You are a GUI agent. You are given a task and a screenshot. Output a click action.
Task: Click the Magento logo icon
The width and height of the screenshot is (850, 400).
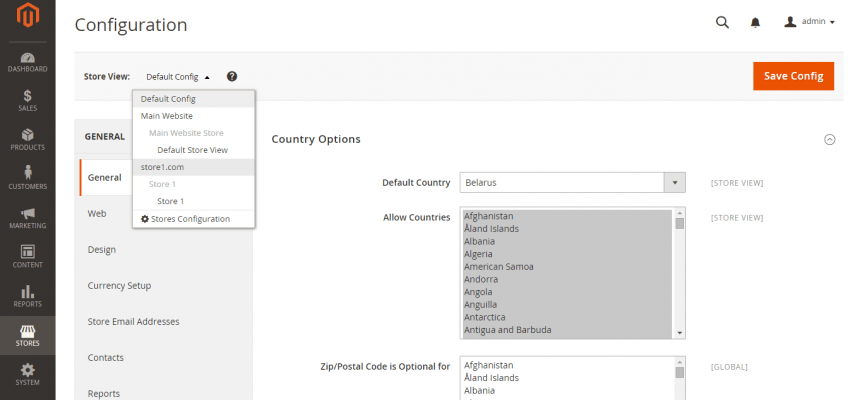pyautogui.click(x=28, y=16)
